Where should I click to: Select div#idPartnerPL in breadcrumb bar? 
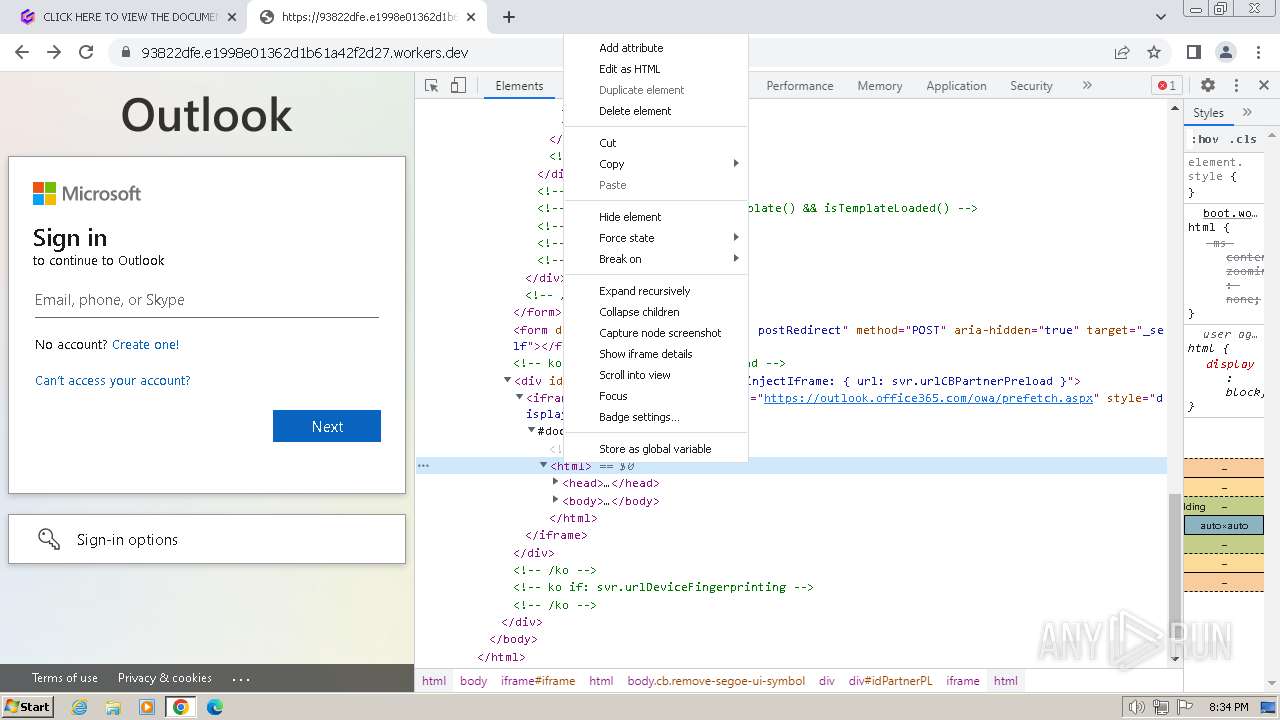[890, 681]
